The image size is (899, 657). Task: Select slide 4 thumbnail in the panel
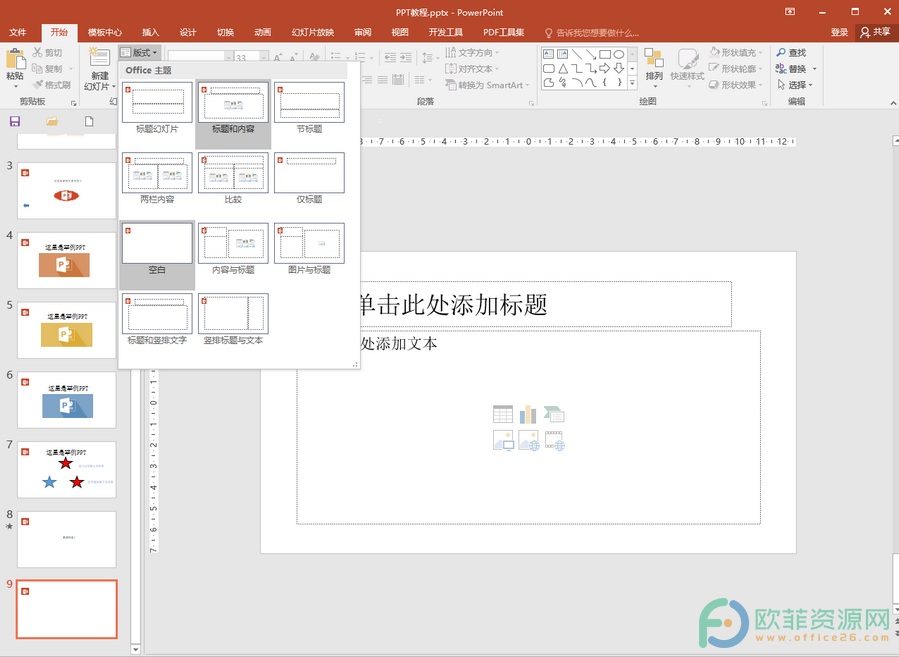pos(67,260)
